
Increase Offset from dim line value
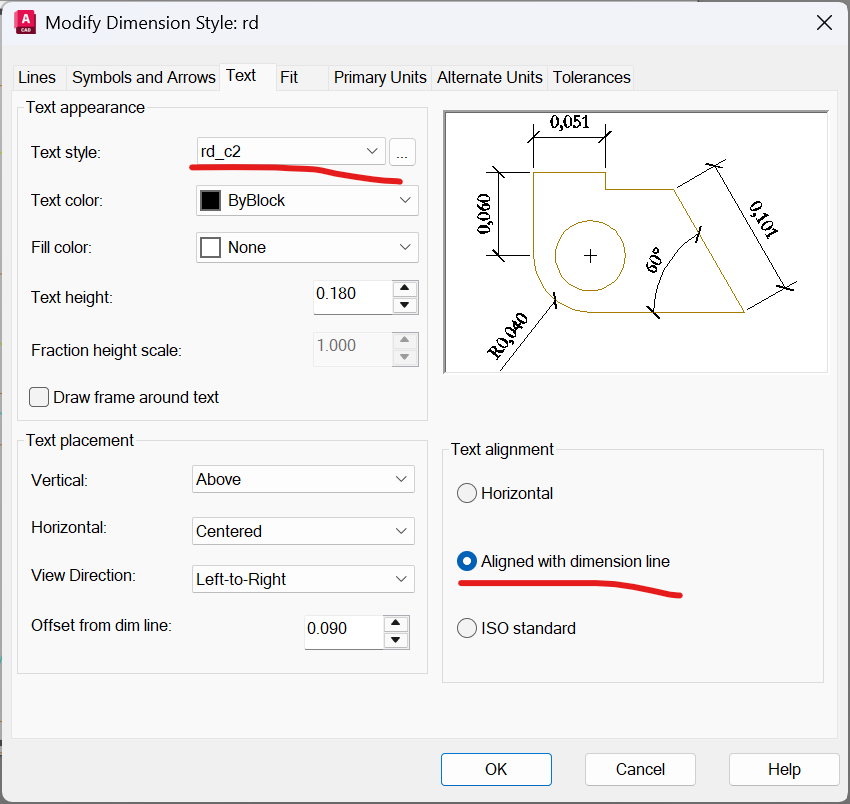(397, 622)
